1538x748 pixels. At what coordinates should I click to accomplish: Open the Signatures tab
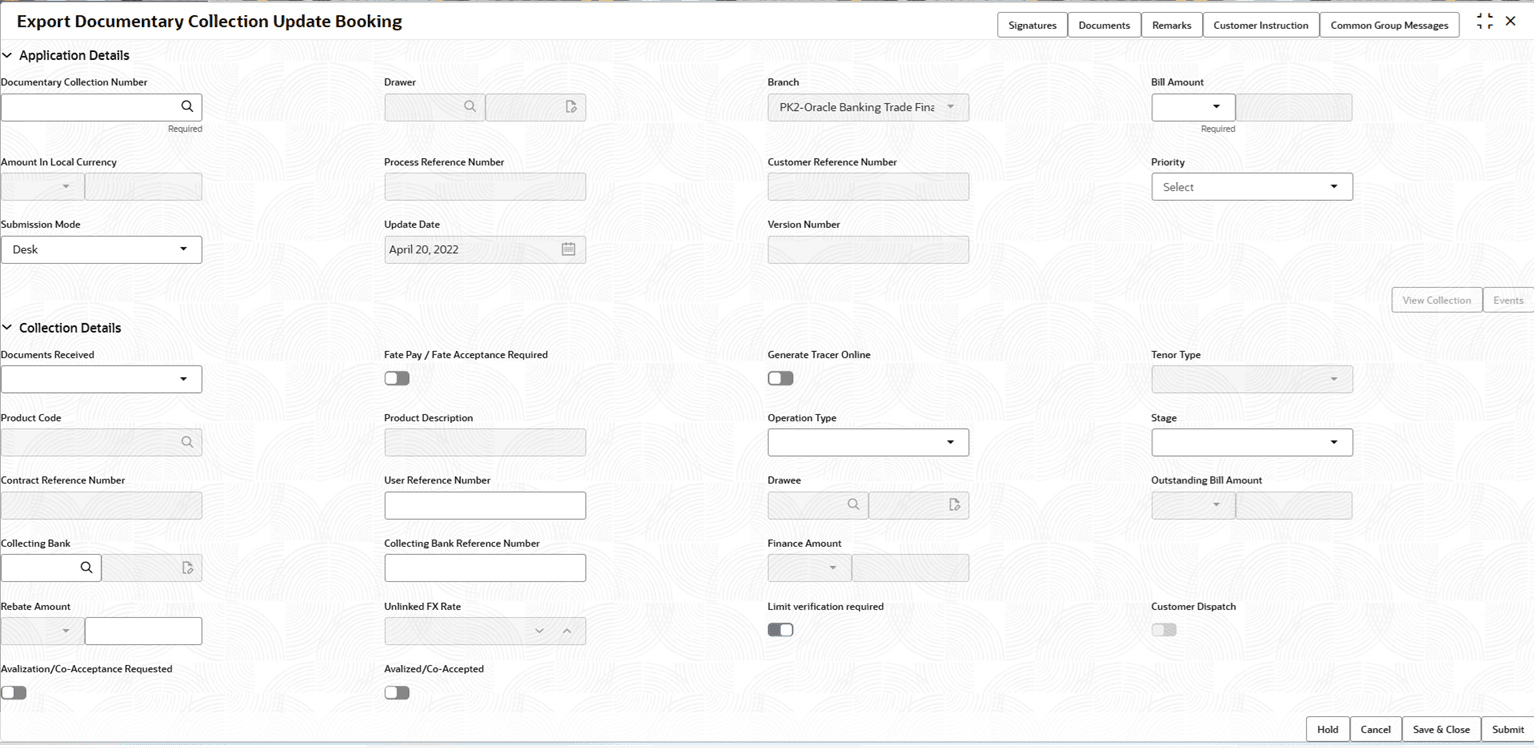click(x=1032, y=25)
